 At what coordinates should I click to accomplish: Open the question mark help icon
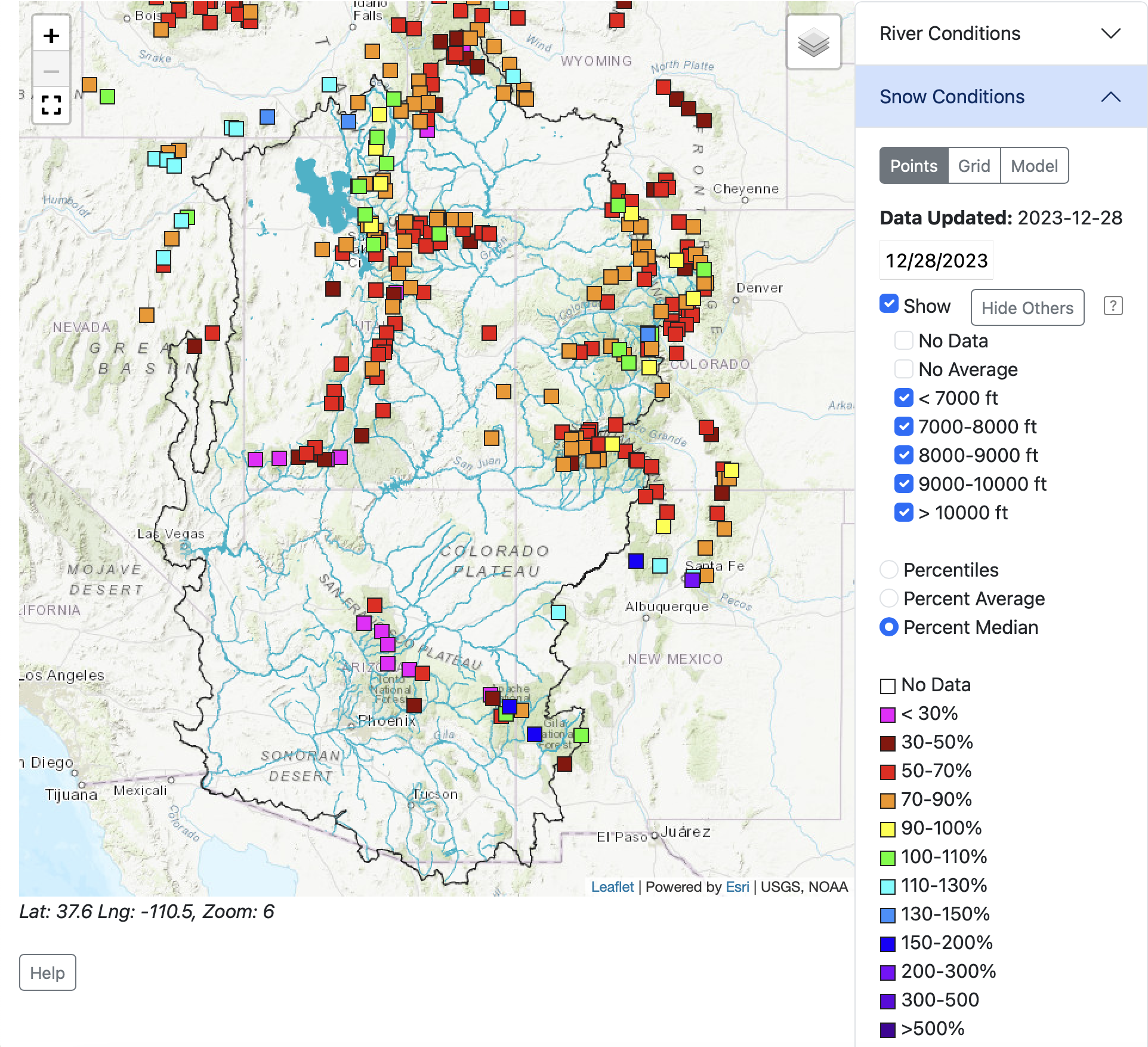tap(1113, 306)
